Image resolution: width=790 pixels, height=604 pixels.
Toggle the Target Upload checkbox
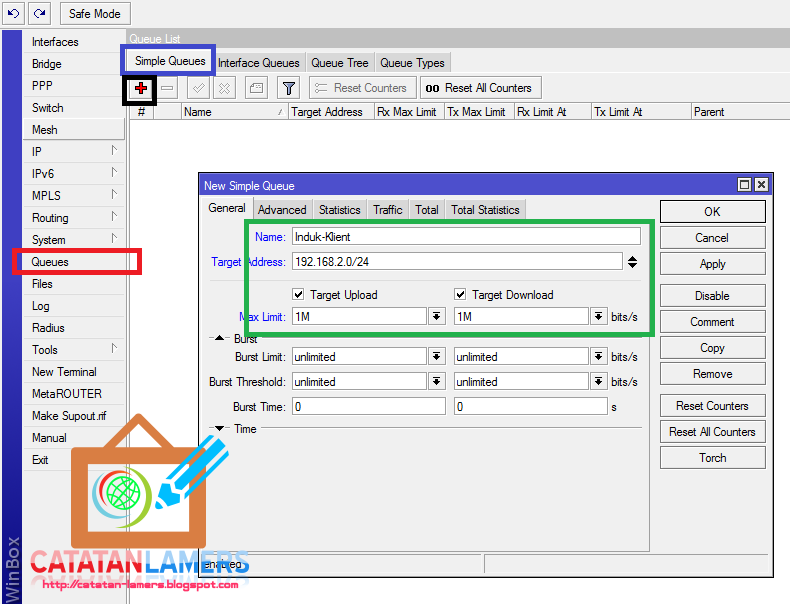click(x=298, y=294)
